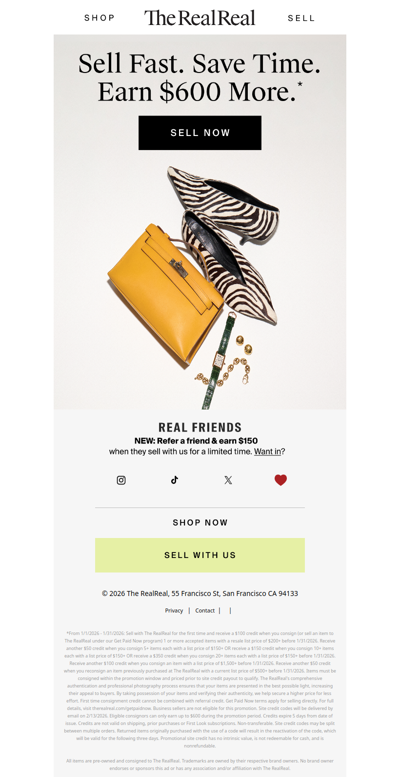Click the "Sell Fast. Save Time." headline
Image resolution: width=400 pixels, height=777 pixels.
pos(199,63)
